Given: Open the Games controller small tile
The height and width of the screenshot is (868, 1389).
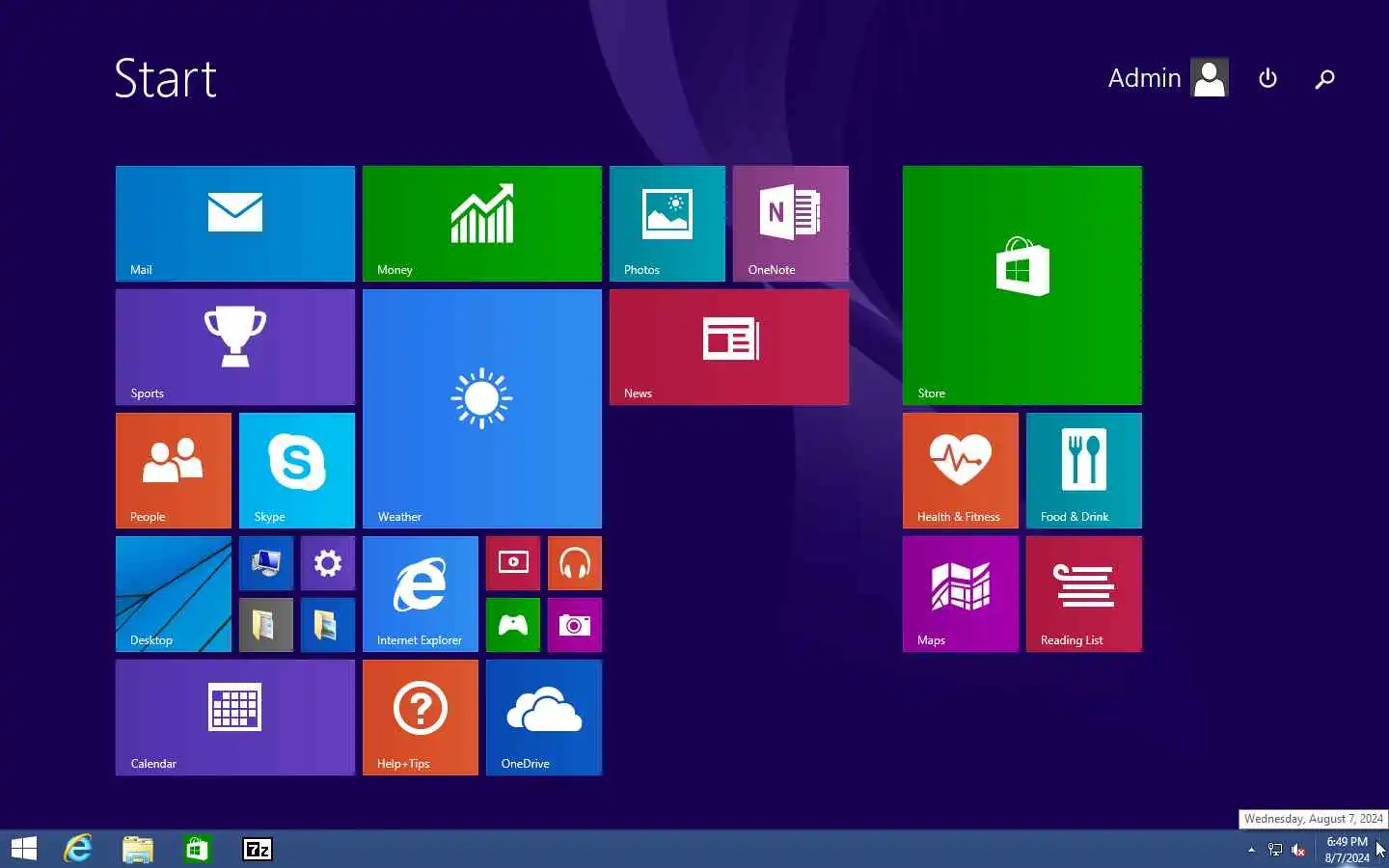Looking at the screenshot, I should click(x=513, y=625).
